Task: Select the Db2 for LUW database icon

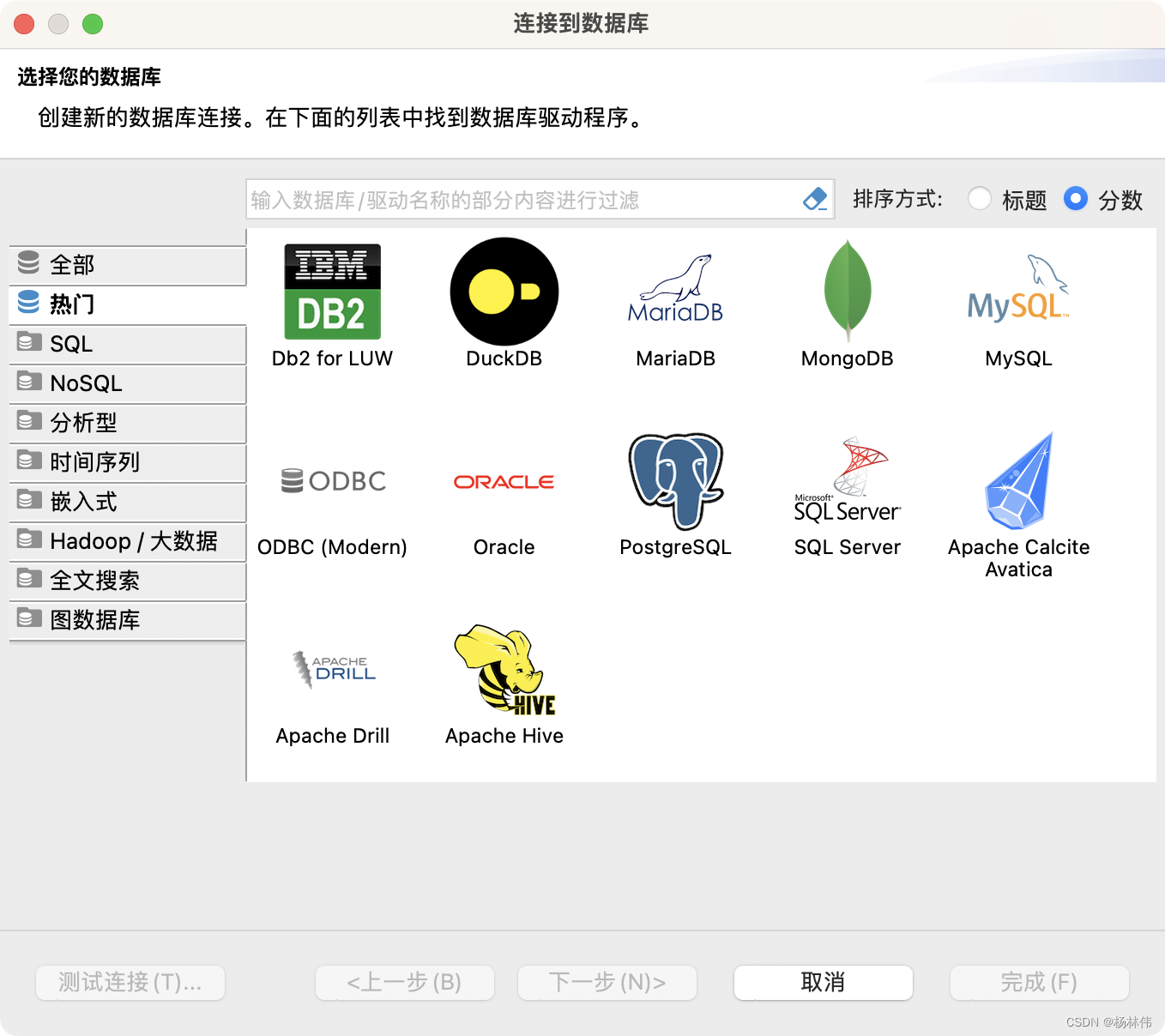Action: pos(333,292)
